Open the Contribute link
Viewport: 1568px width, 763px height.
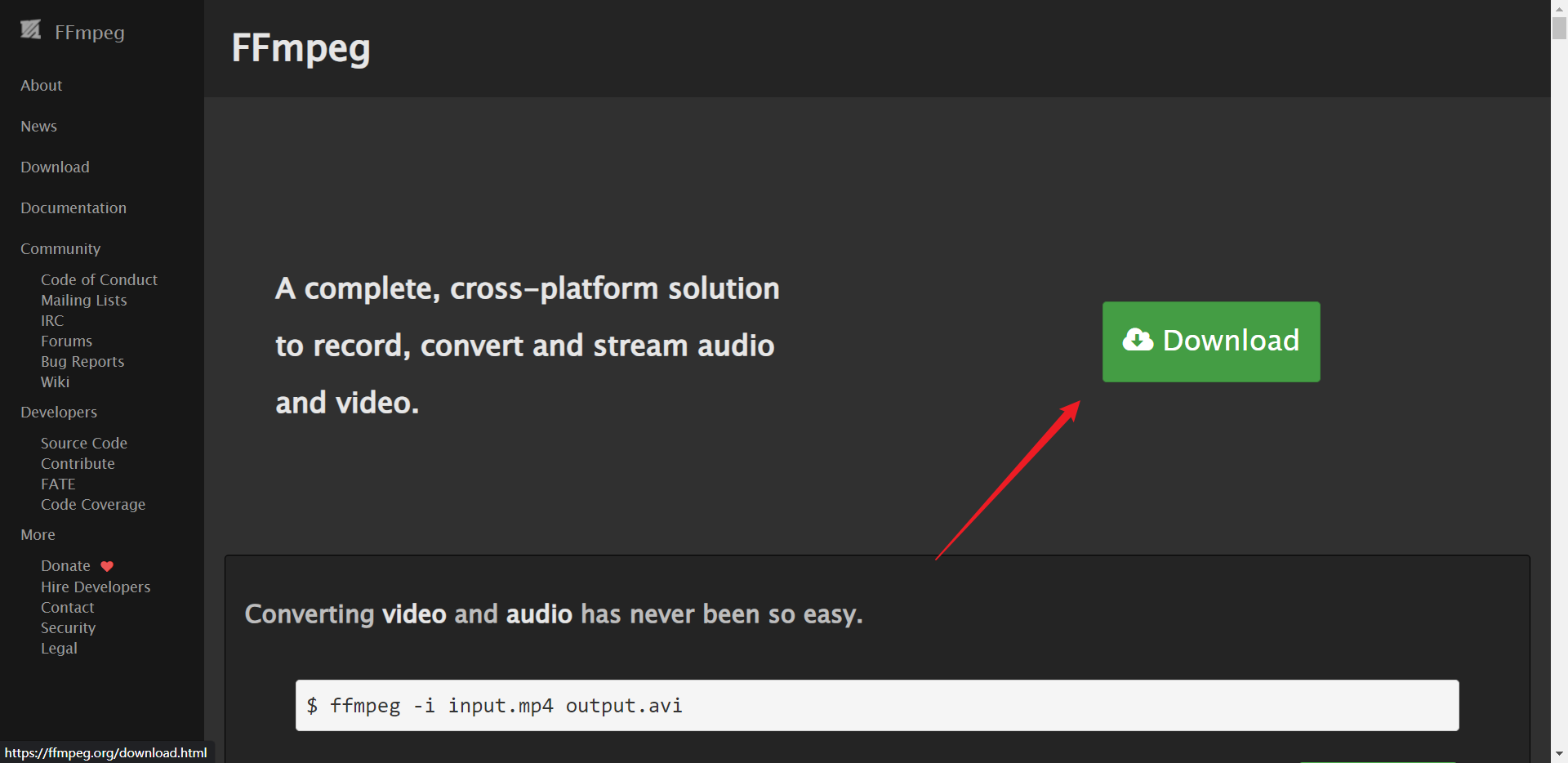tap(78, 463)
